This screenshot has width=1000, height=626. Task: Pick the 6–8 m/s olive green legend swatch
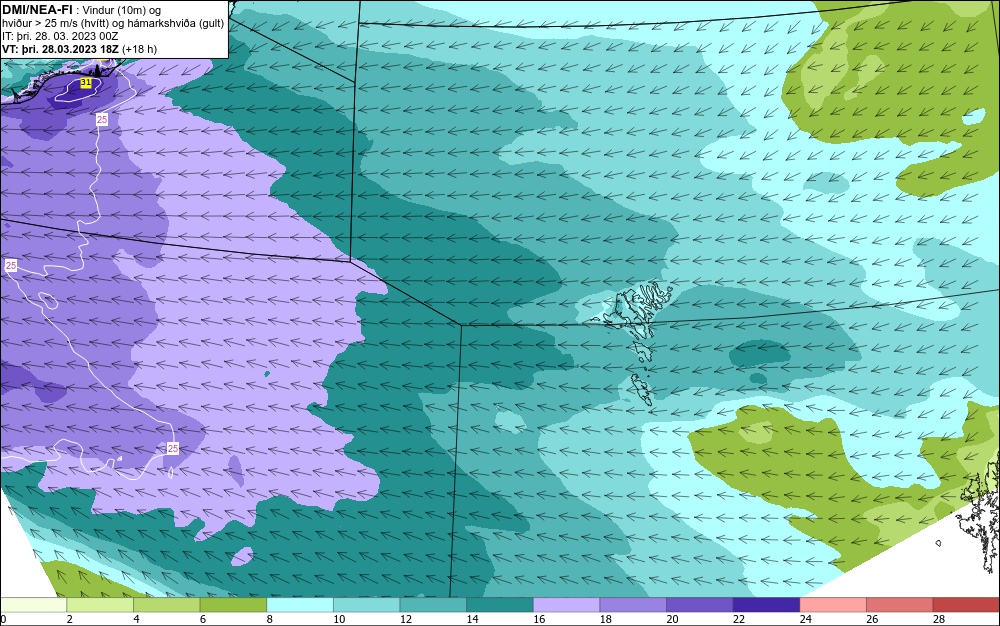pos(233,605)
